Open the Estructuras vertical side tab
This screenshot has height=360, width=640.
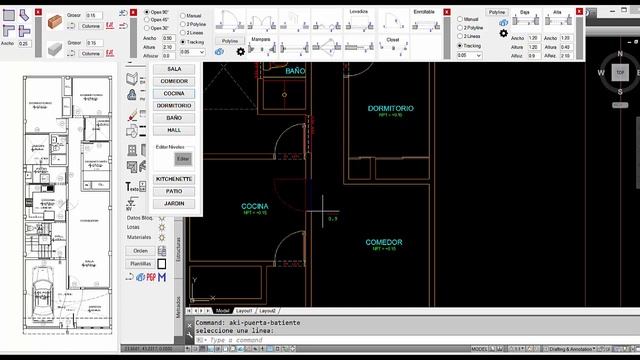[x=178, y=249]
